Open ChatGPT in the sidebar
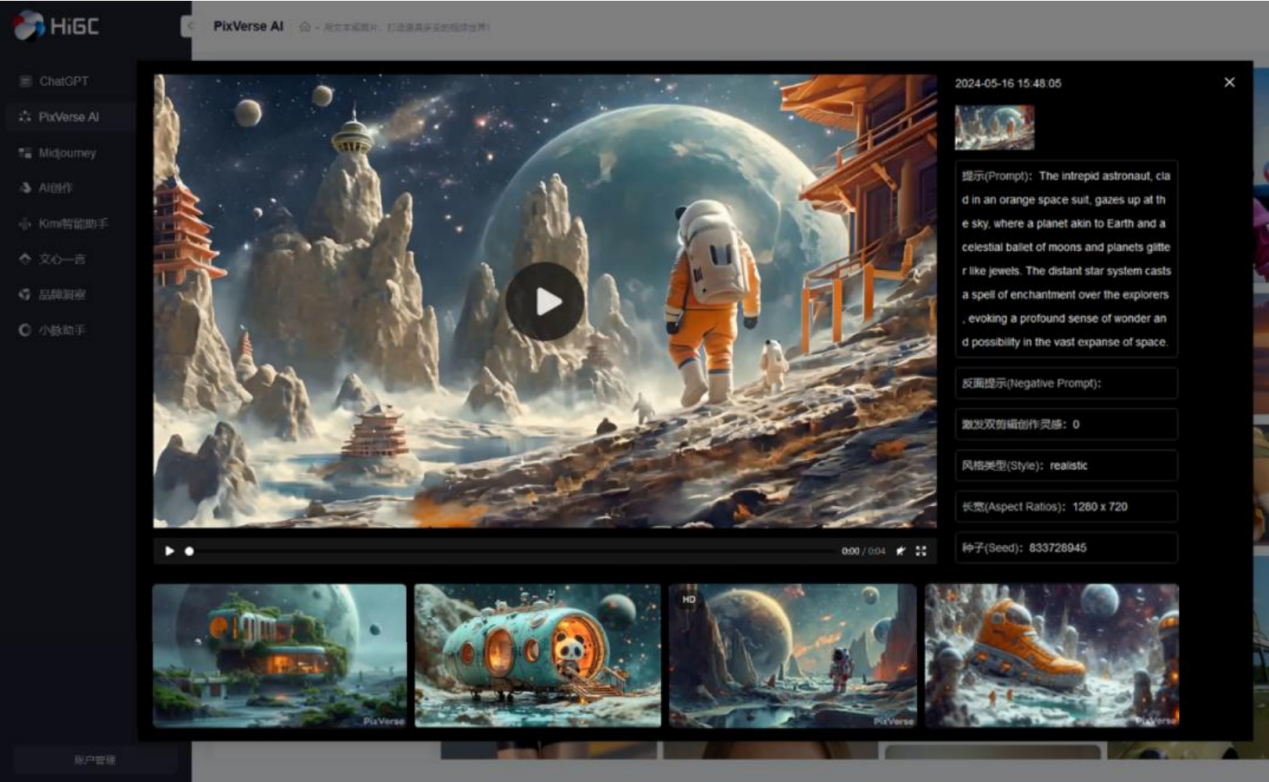The width and height of the screenshot is (1269, 782). (63, 81)
